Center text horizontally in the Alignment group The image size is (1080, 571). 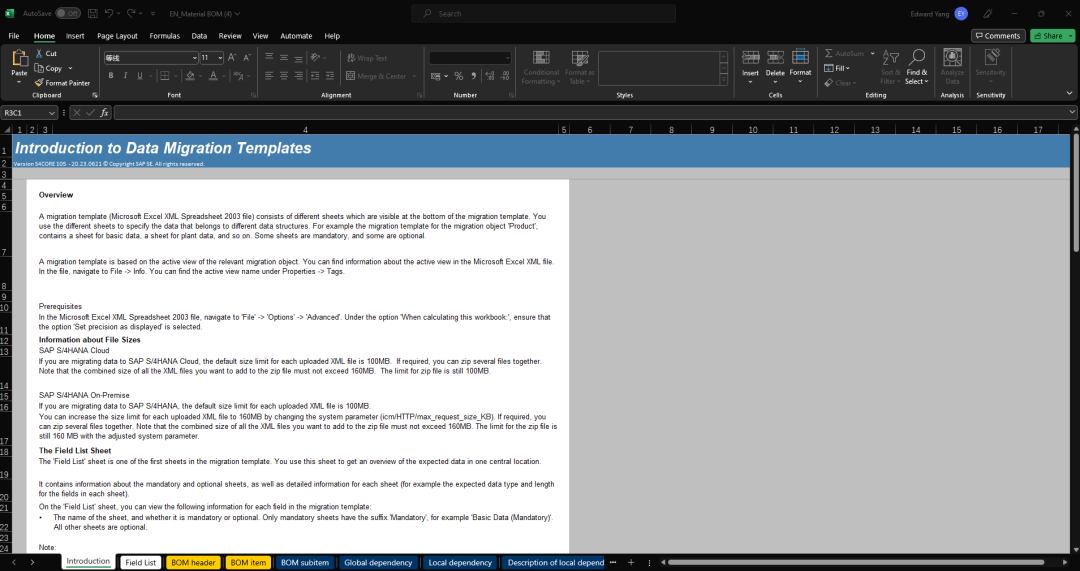click(x=284, y=76)
